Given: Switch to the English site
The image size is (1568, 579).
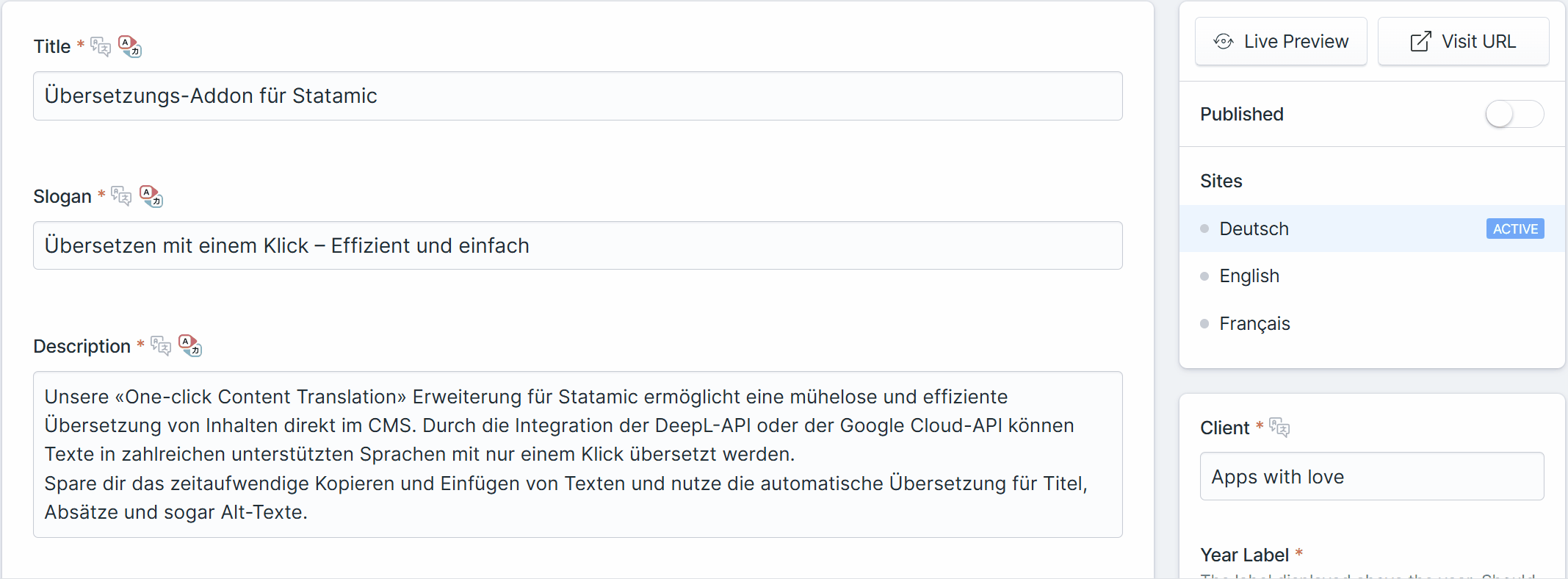Looking at the screenshot, I should pyautogui.click(x=1249, y=276).
